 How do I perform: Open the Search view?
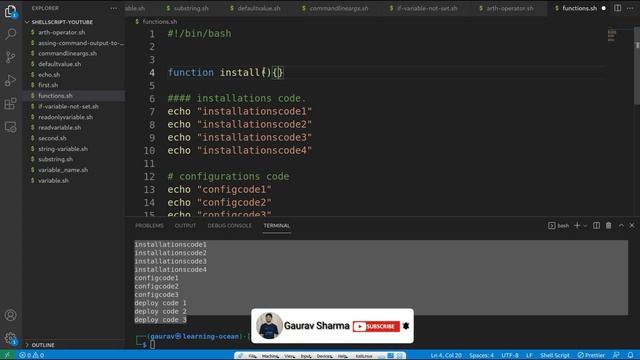pyautogui.click(x=11, y=34)
